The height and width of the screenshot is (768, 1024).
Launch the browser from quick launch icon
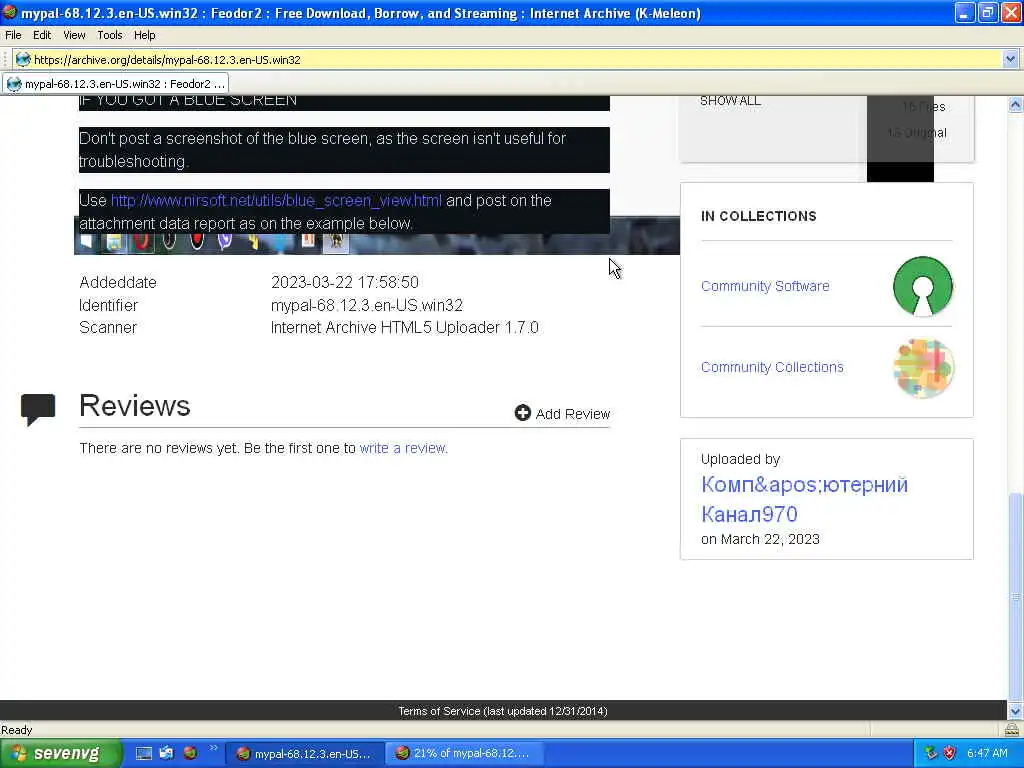click(x=190, y=753)
